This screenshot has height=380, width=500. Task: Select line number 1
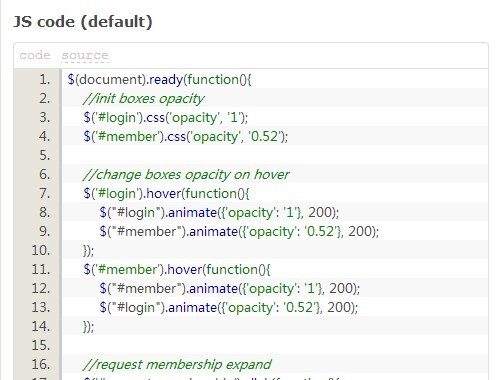pos(44,79)
